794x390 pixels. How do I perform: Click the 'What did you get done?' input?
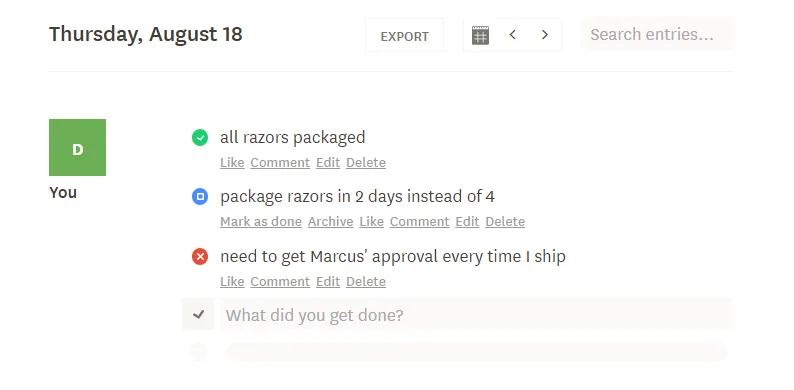click(476, 315)
